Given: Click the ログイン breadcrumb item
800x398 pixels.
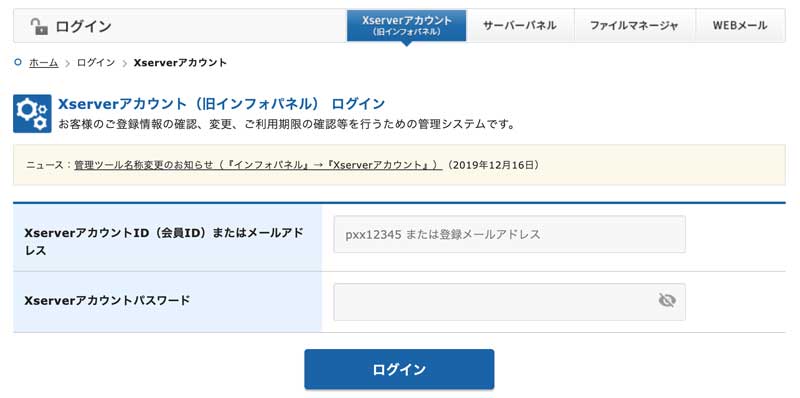Looking at the screenshot, I should pos(96,63).
